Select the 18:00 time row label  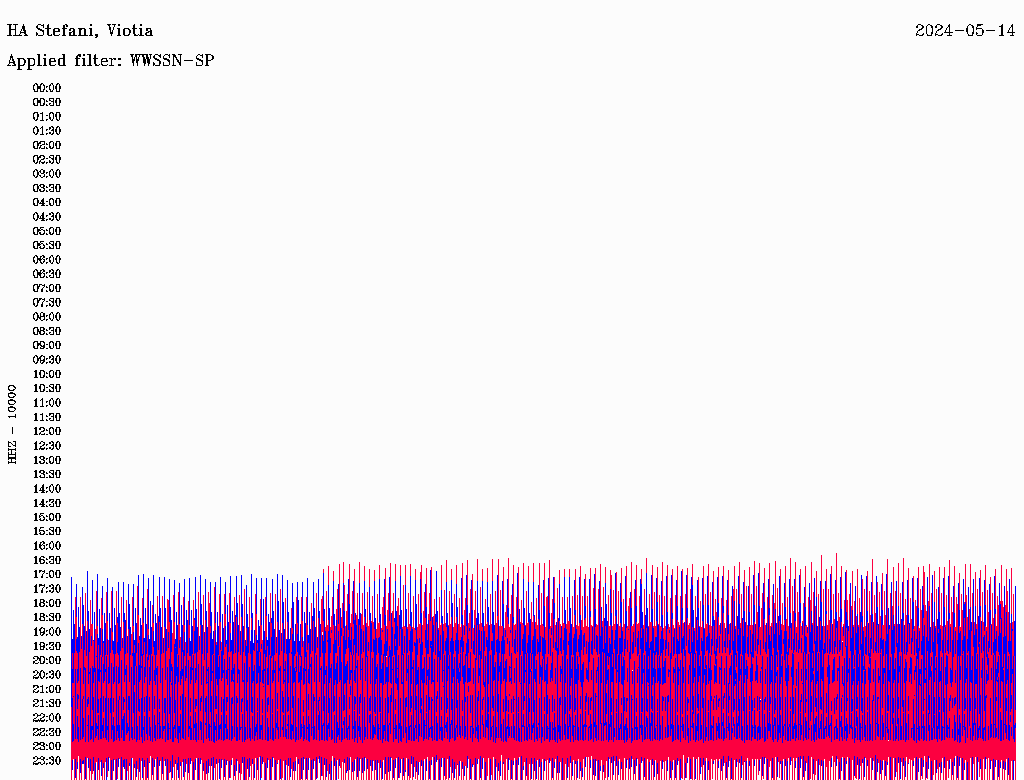tap(47, 603)
